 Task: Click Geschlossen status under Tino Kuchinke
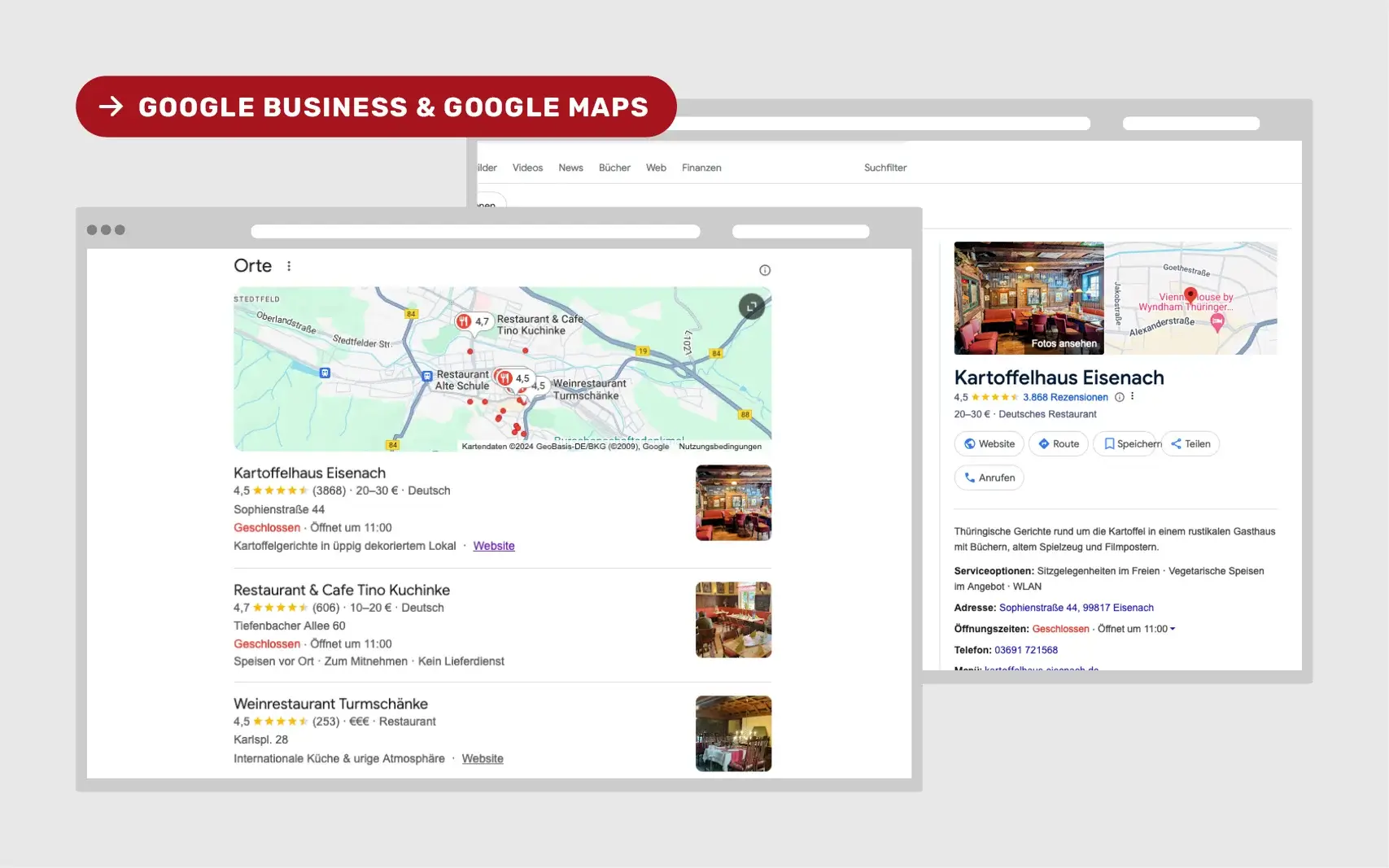pos(267,643)
